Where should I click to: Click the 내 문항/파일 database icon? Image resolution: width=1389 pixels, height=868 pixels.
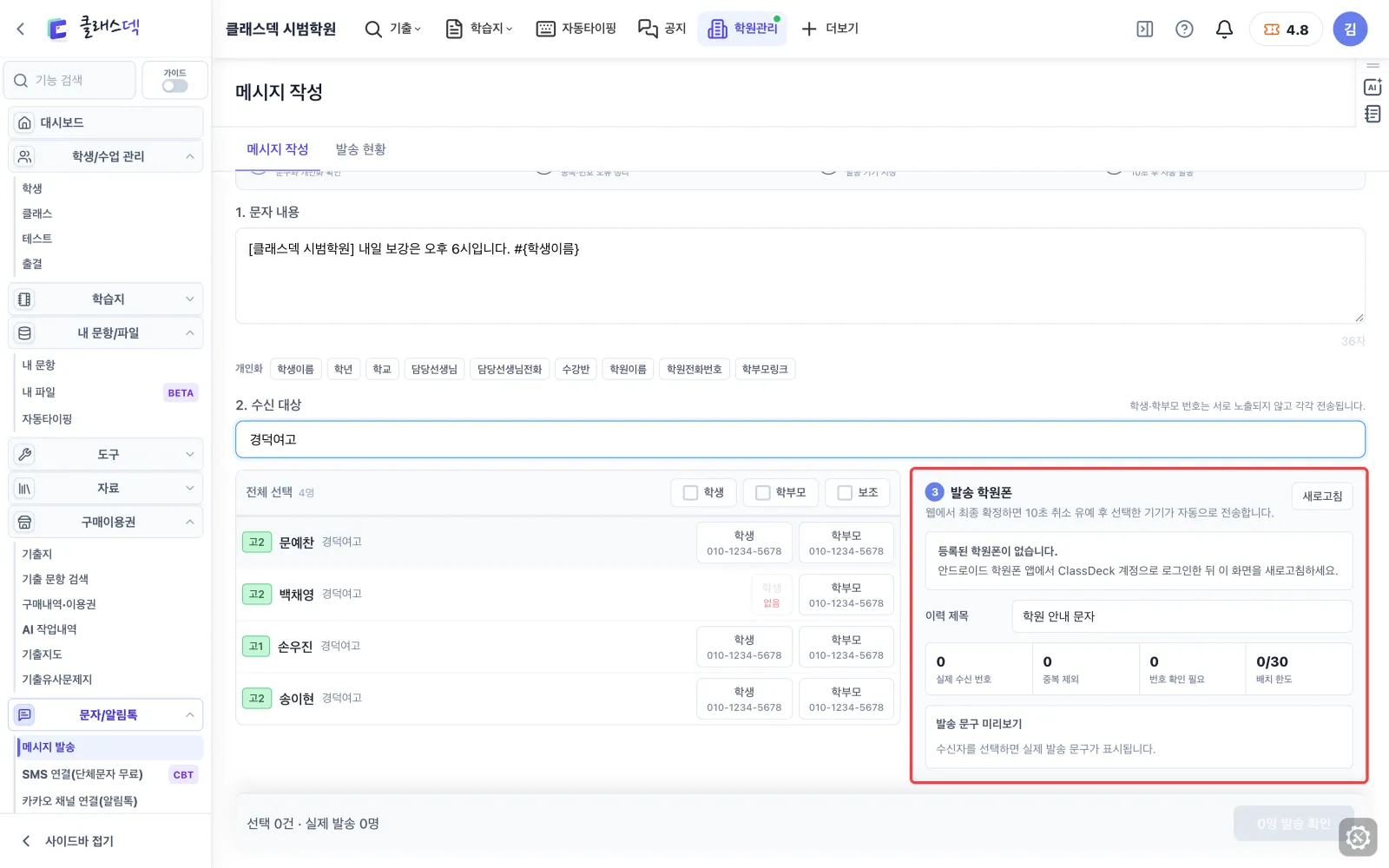pos(25,332)
